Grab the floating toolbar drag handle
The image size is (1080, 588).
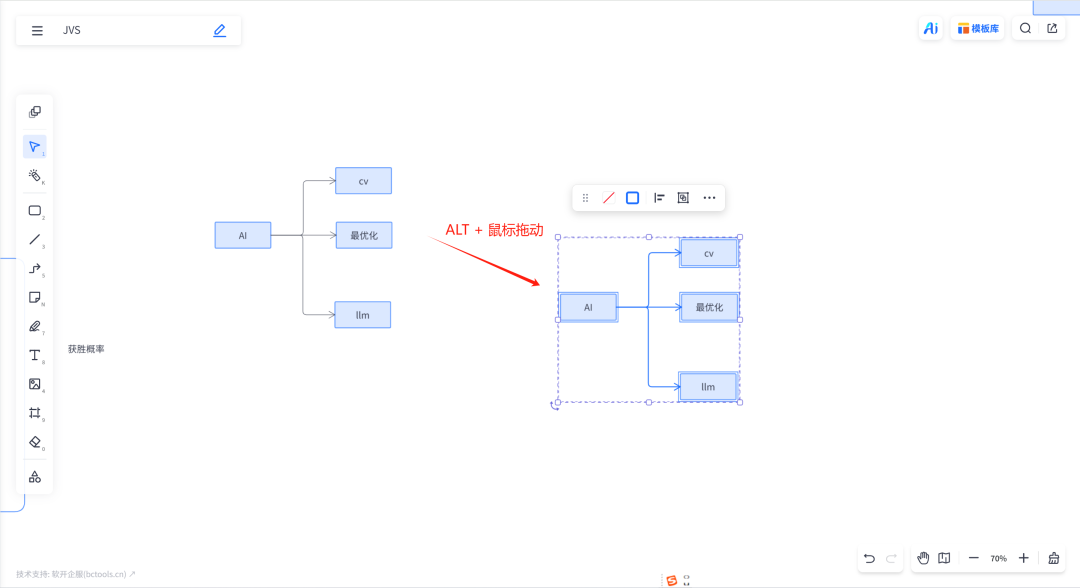(585, 198)
